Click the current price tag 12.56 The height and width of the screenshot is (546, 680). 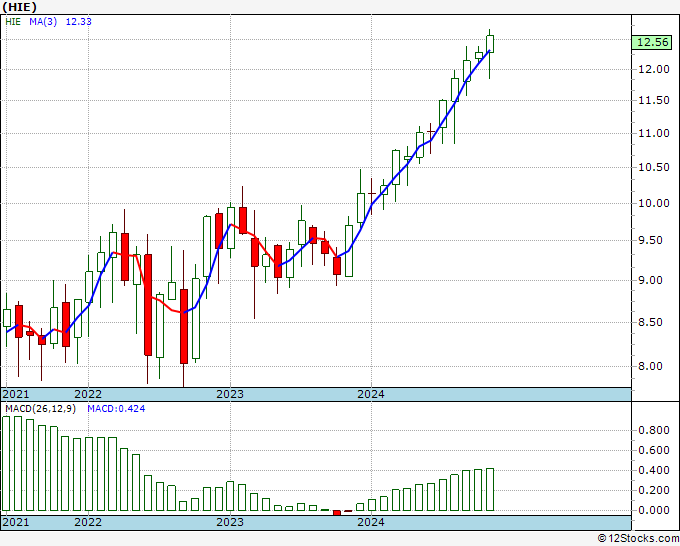pos(652,42)
